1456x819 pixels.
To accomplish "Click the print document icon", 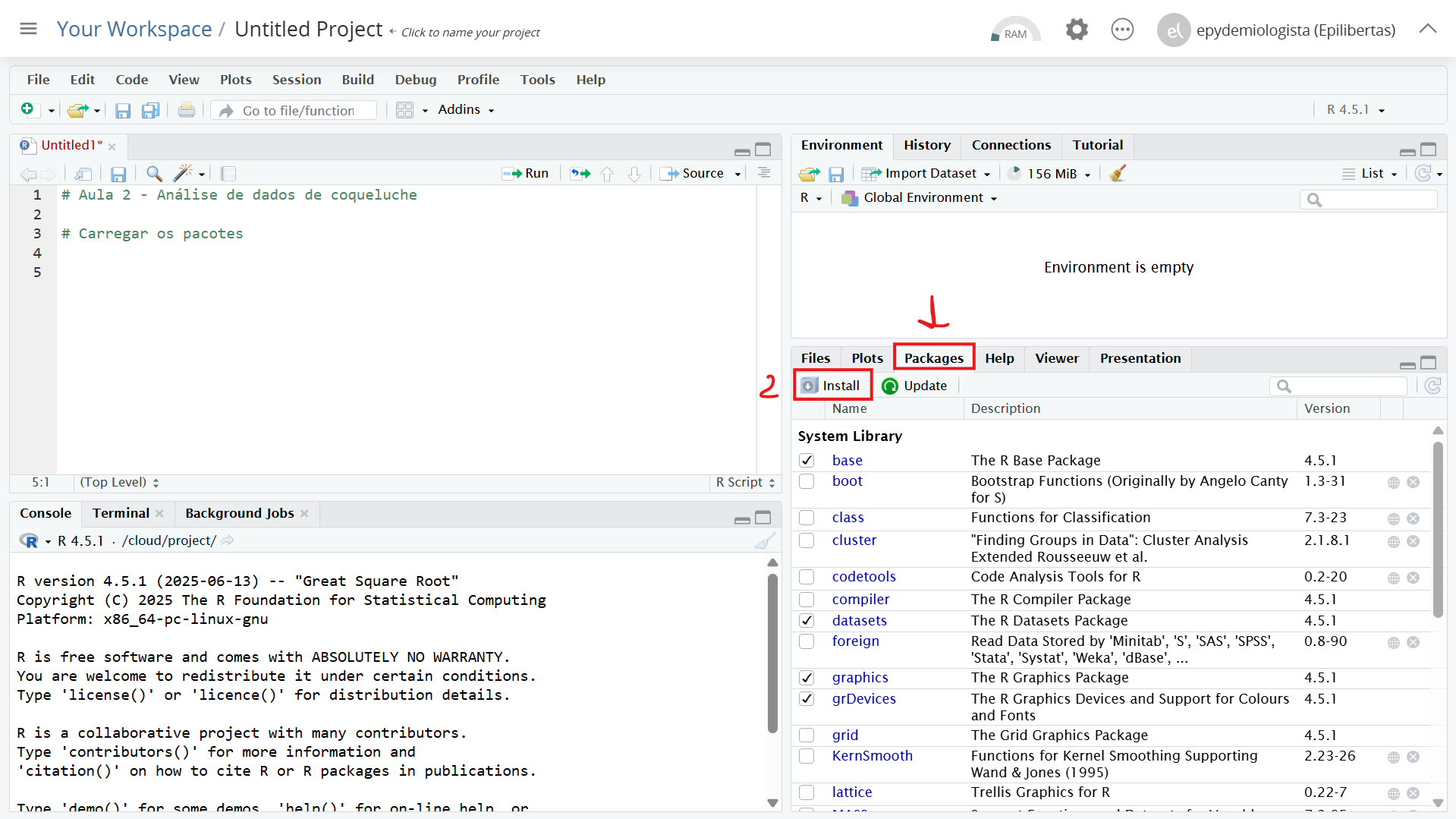I will (x=186, y=111).
